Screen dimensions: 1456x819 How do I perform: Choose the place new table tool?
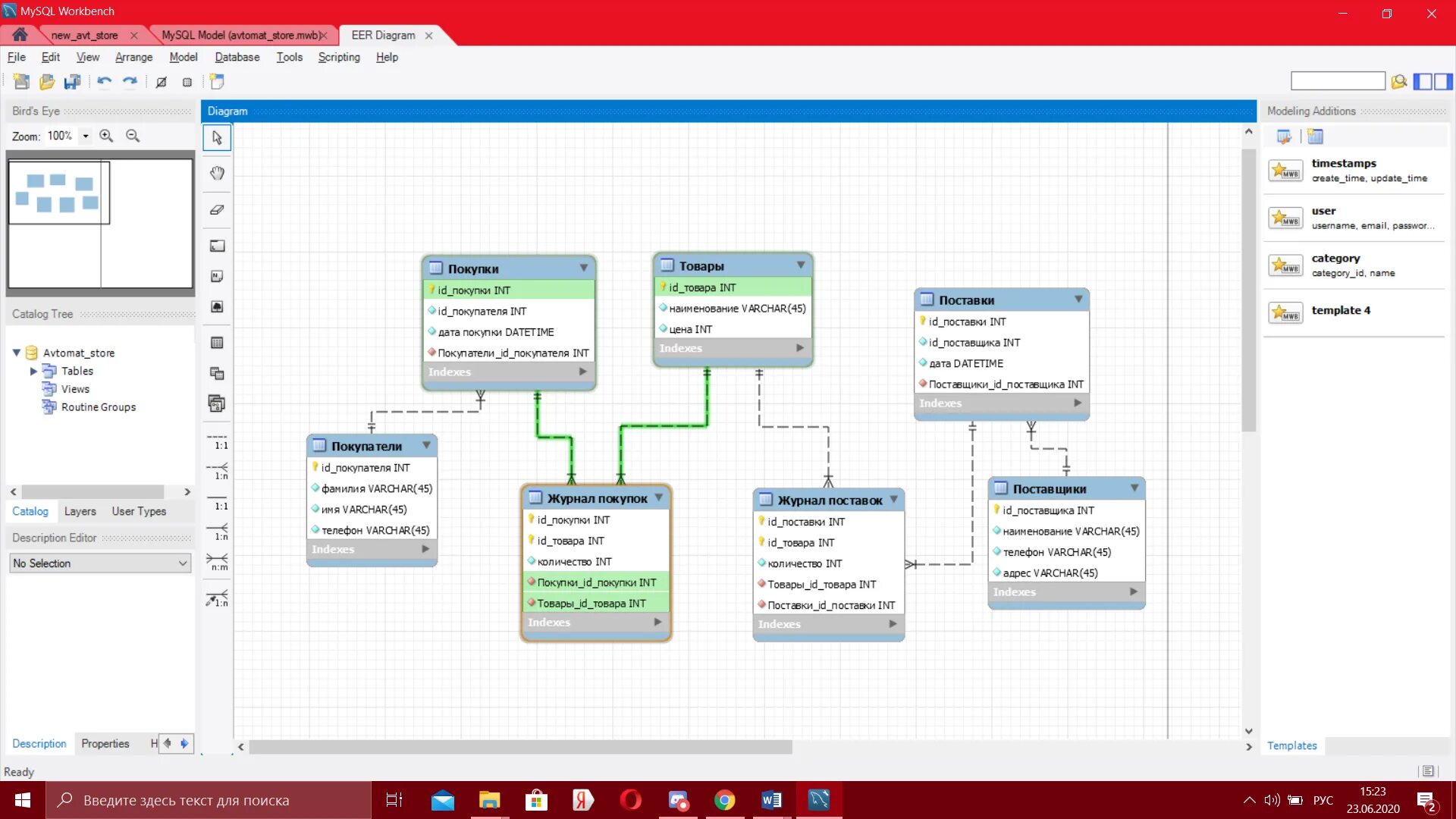tap(217, 343)
